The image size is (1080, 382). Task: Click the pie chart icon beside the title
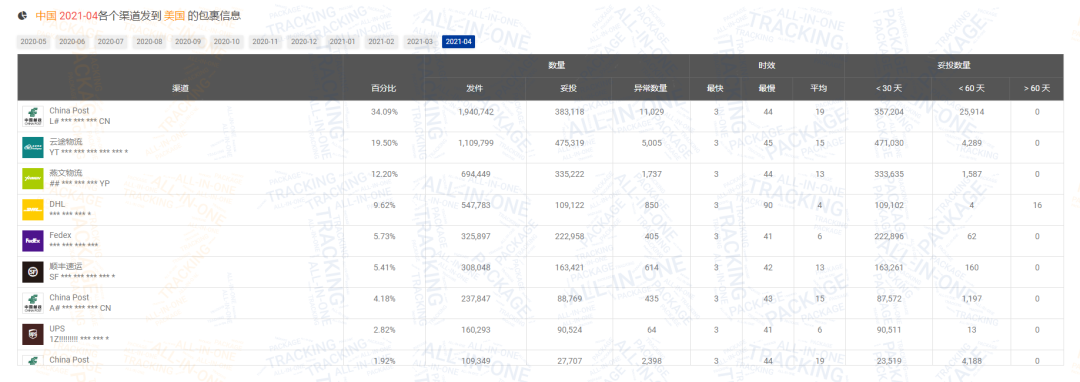pyautogui.click(x=23, y=14)
